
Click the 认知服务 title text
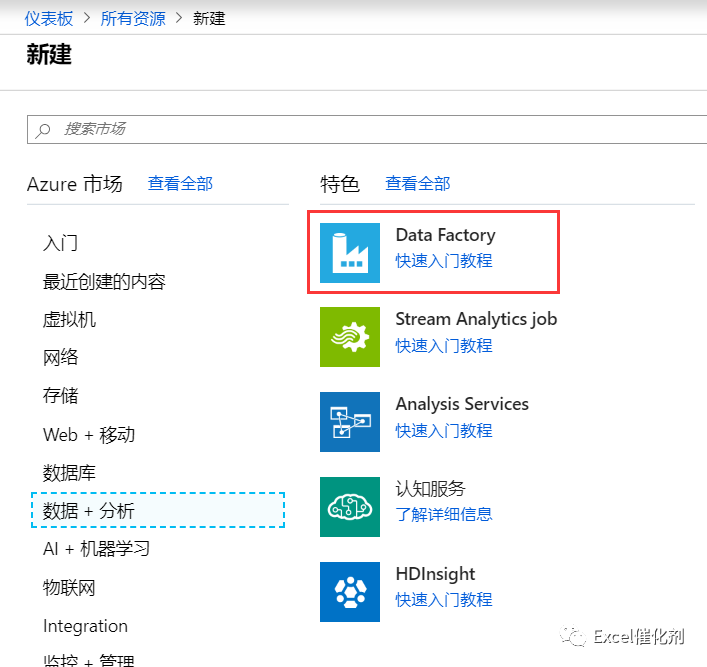430,488
